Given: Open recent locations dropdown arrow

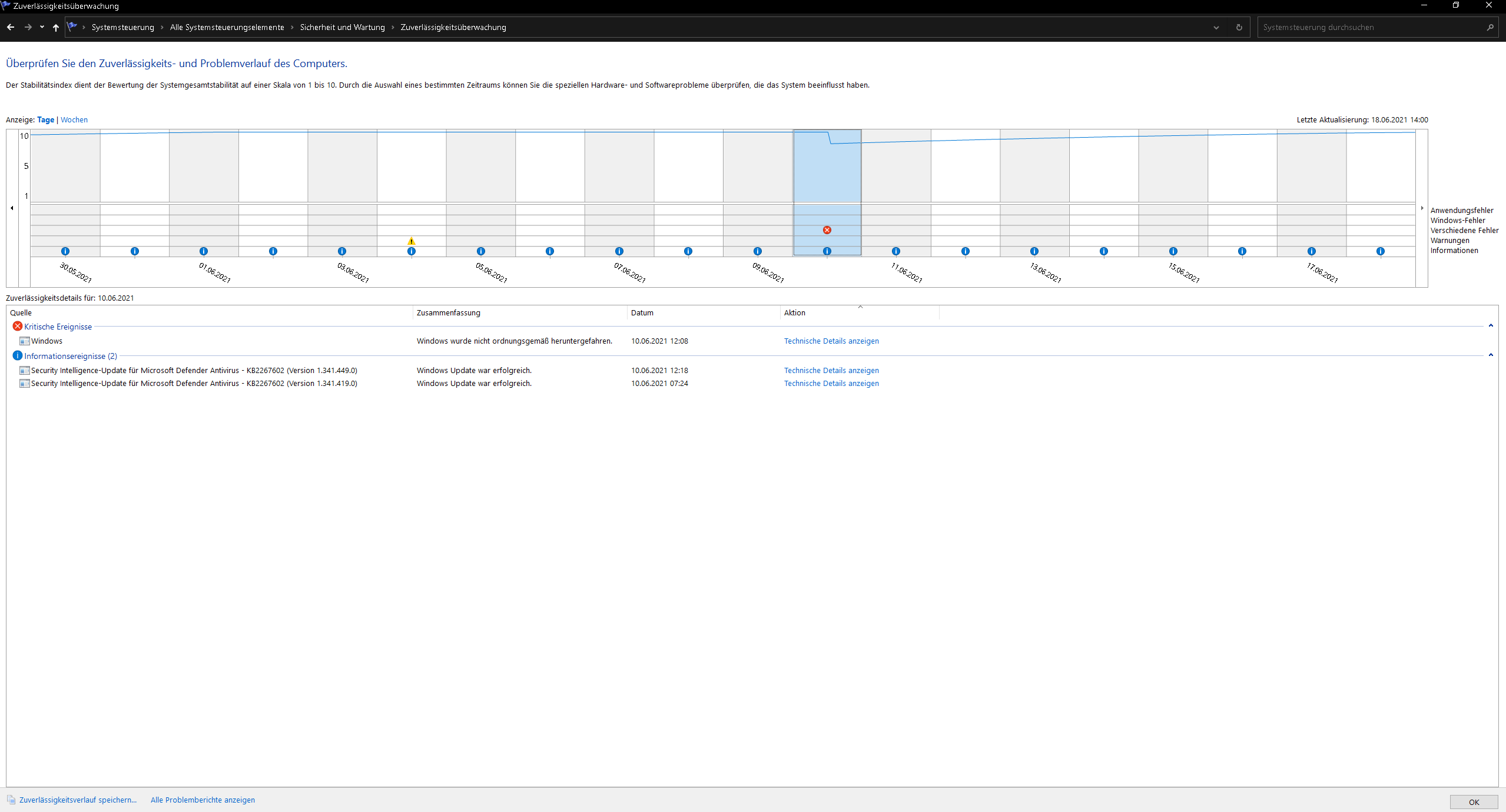Looking at the screenshot, I should coord(42,27).
